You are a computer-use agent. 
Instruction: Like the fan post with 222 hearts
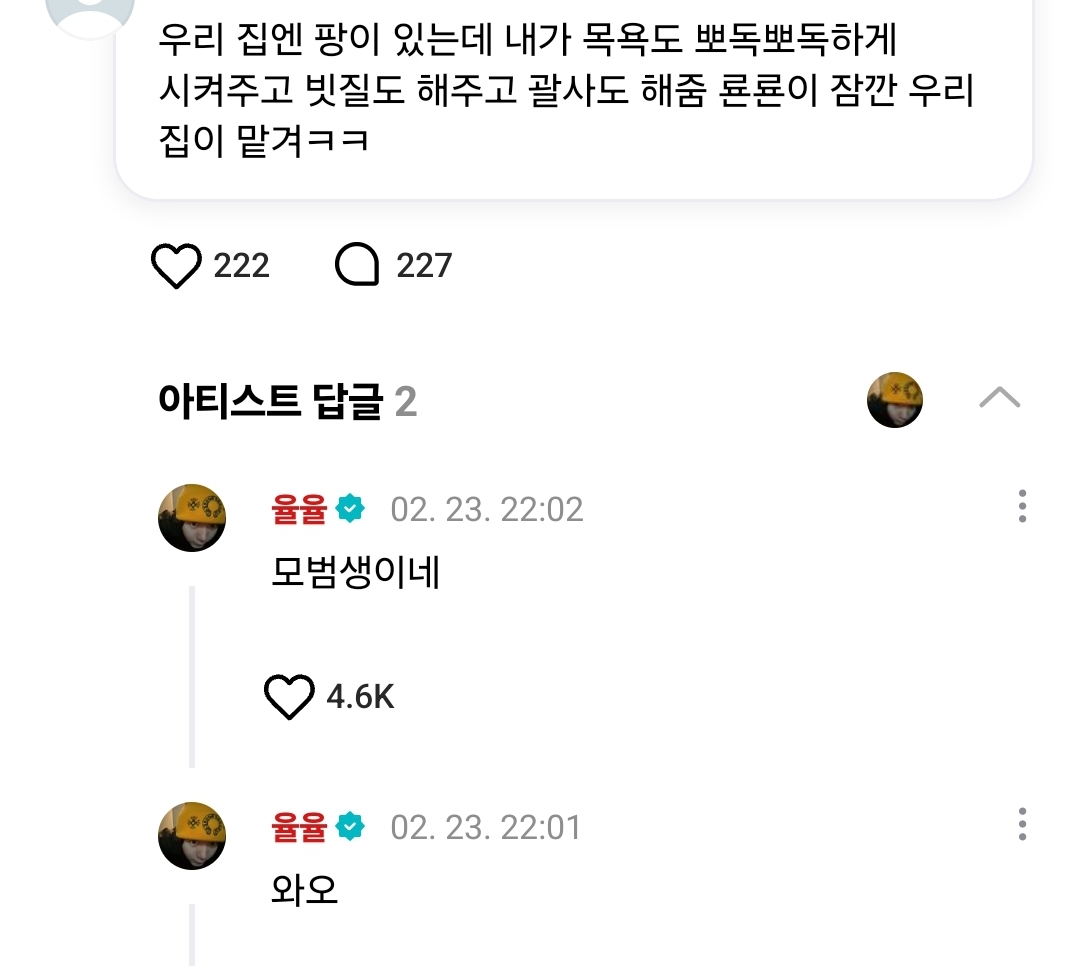(176, 265)
